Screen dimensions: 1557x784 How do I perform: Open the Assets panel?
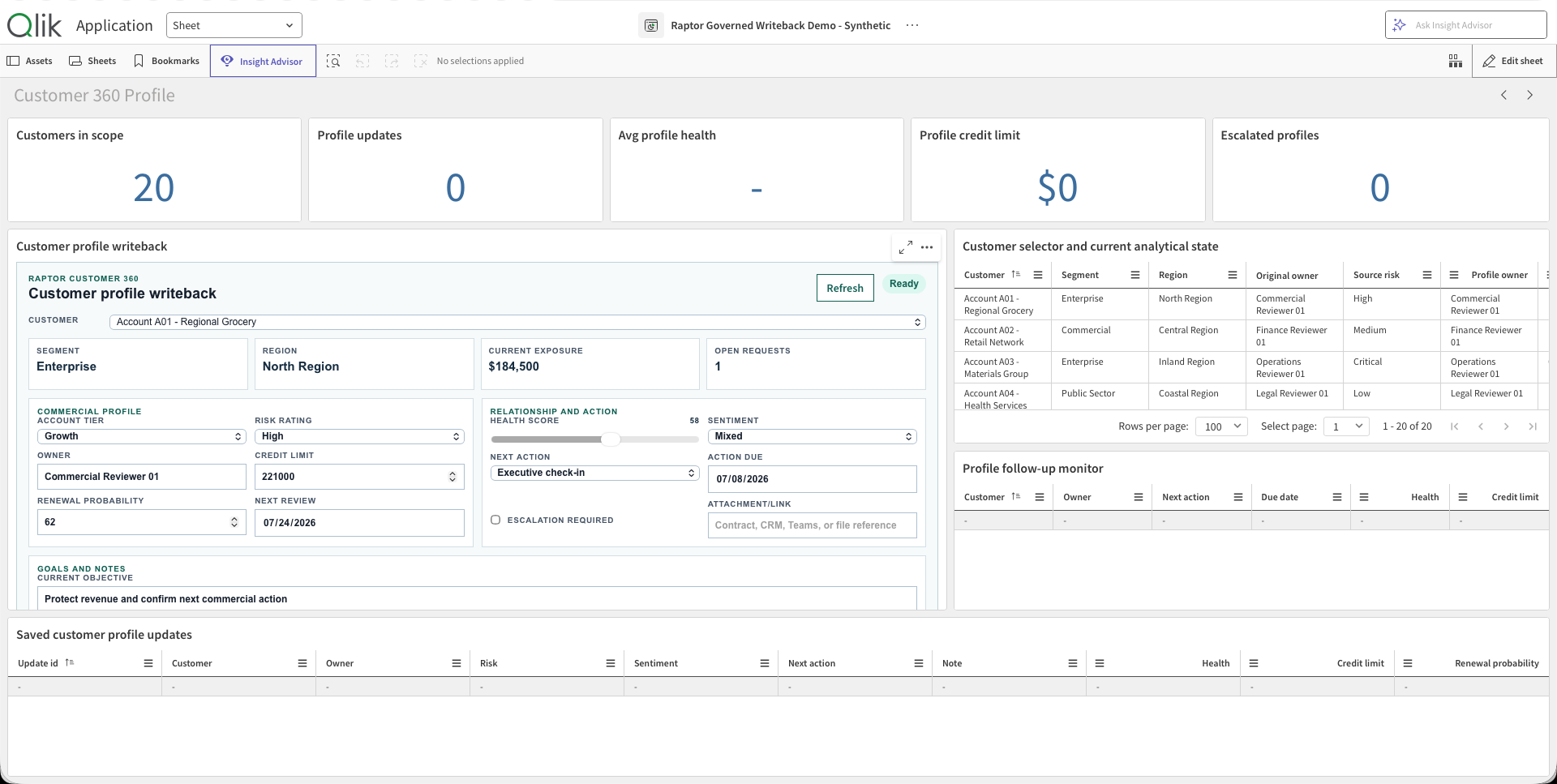click(29, 61)
